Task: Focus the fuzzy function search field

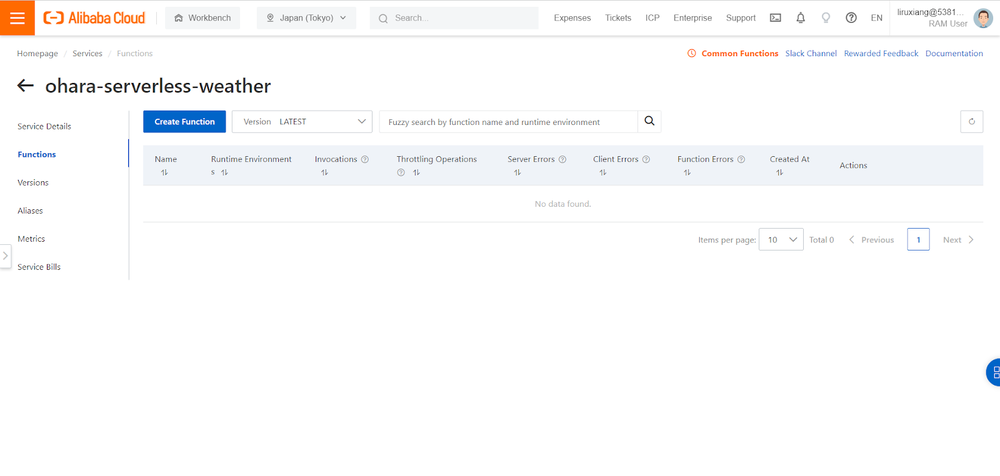Action: pyautogui.click(x=508, y=121)
